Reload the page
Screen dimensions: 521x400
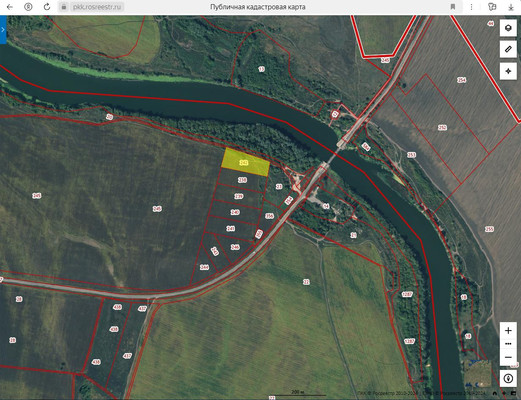pos(47,7)
